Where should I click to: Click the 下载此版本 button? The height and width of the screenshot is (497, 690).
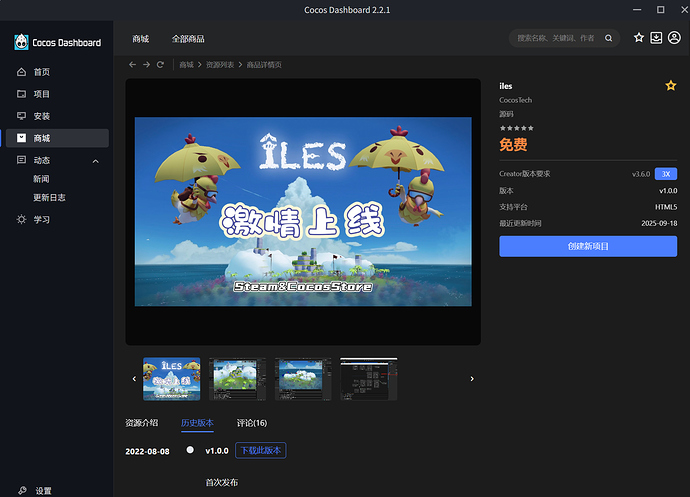pyautogui.click(x=261, y=450)
